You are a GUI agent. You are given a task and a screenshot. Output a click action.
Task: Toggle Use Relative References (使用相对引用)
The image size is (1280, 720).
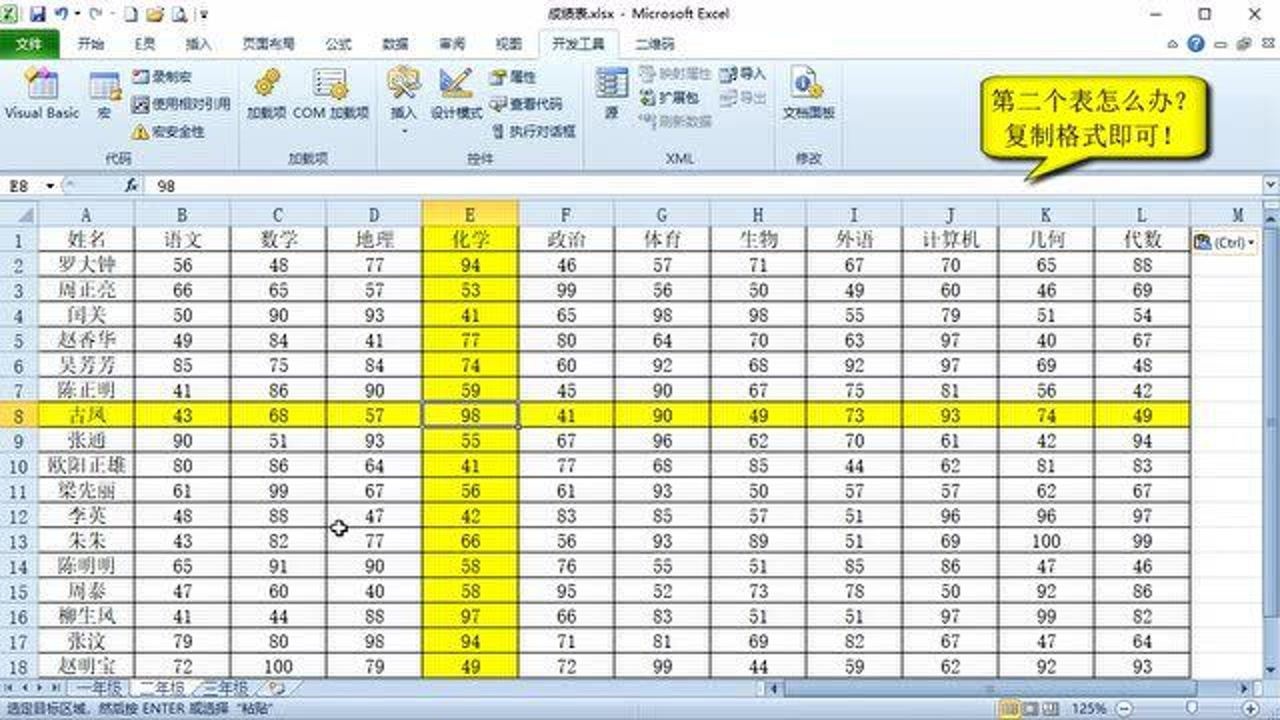pos(181,103)
